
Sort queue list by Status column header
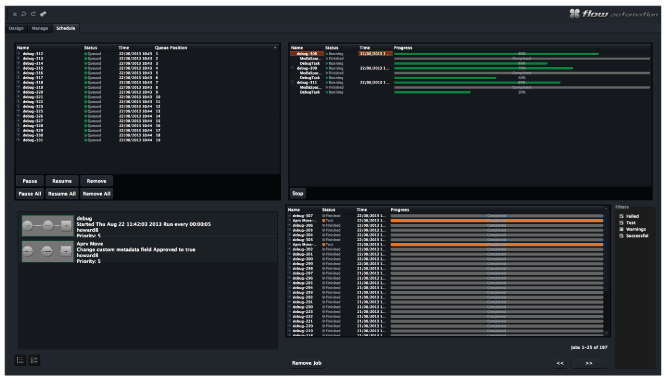tap(91, 48)
